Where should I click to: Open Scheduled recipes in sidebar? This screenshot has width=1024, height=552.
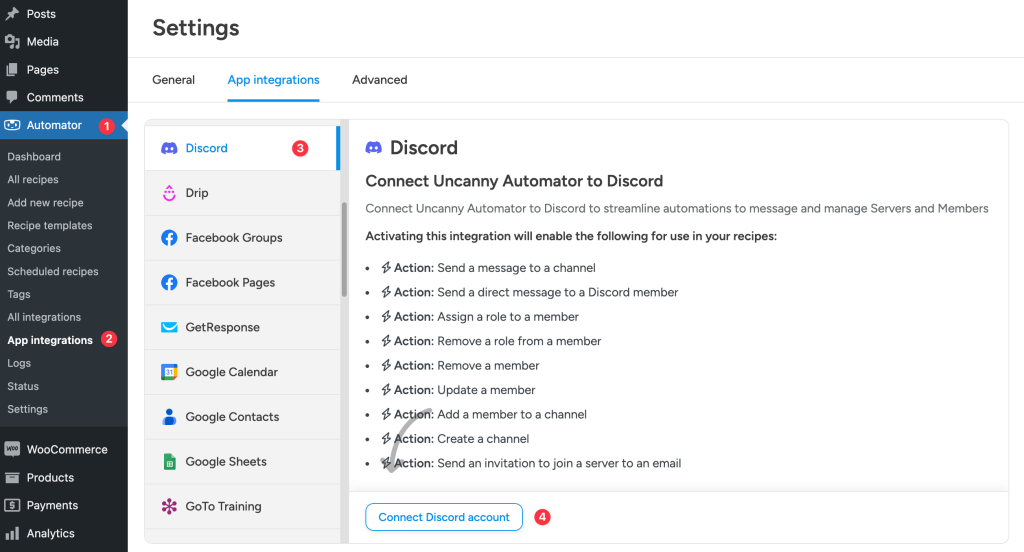pyautogui.click(x=53, y=271)
